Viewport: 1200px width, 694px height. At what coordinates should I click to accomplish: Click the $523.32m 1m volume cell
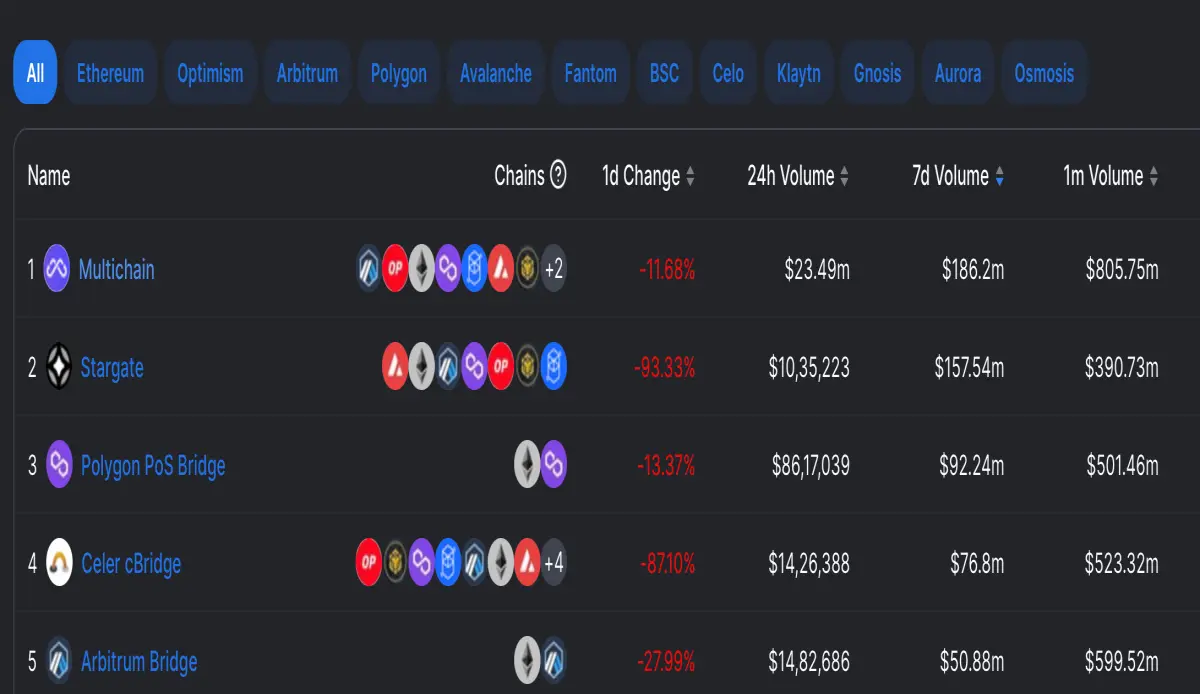pos(1122,564)
